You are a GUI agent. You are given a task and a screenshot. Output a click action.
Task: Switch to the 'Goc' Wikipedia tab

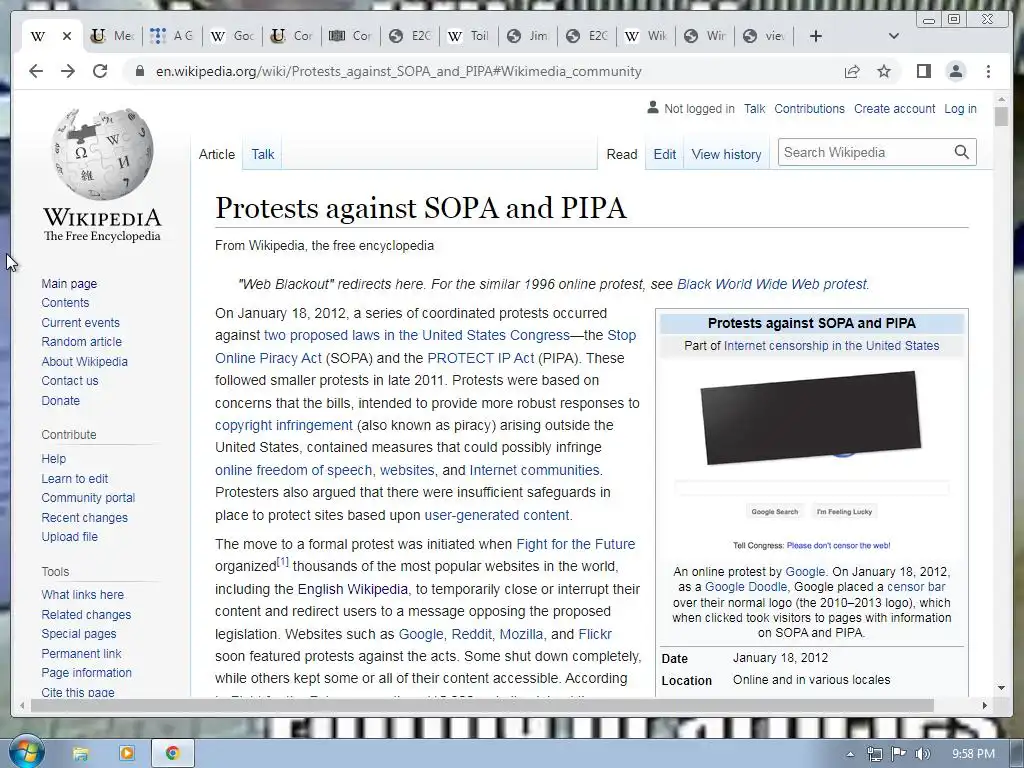tap(232, 36)
